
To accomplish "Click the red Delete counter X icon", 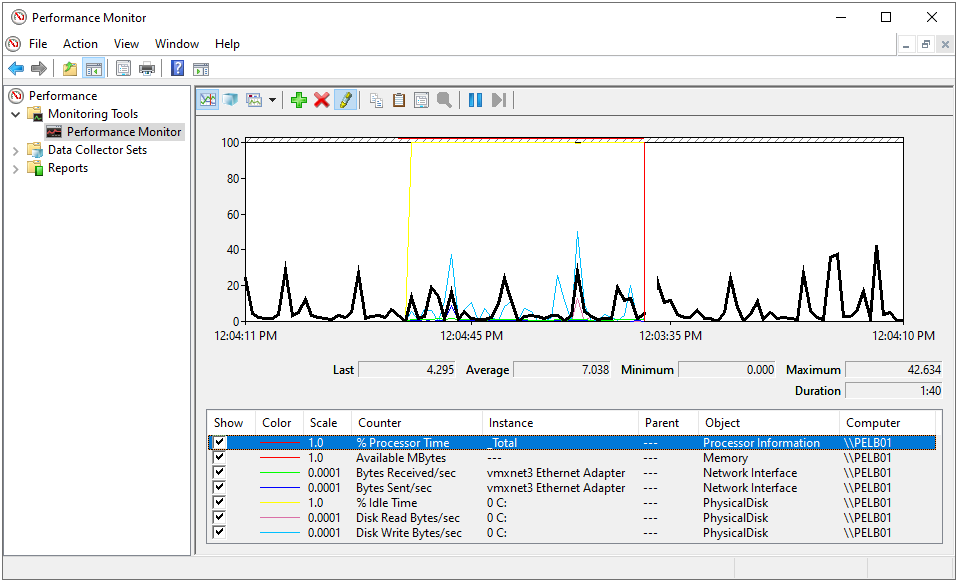I will (x=322, y=100).
